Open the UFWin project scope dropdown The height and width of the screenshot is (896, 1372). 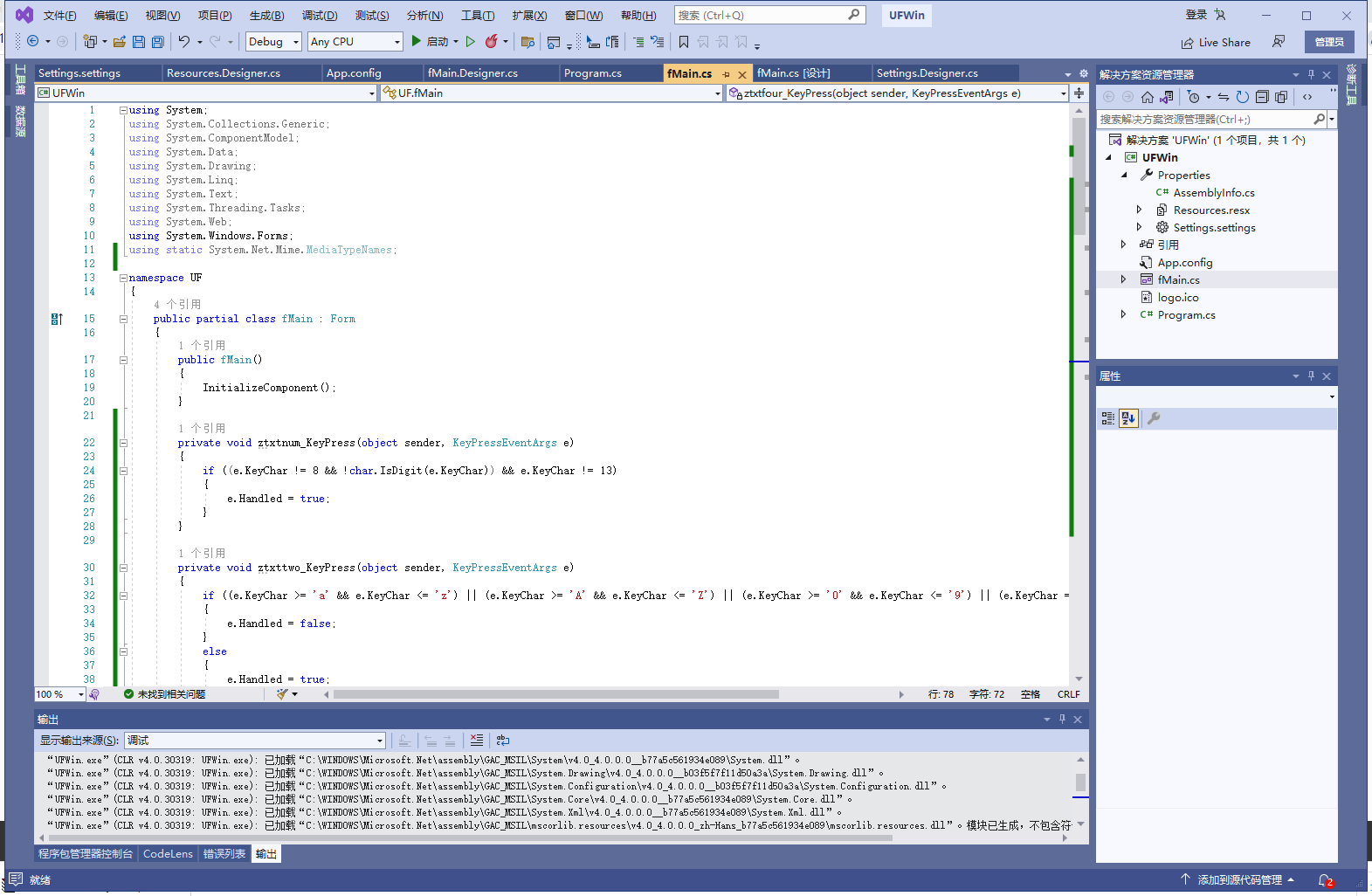point(206,93)
